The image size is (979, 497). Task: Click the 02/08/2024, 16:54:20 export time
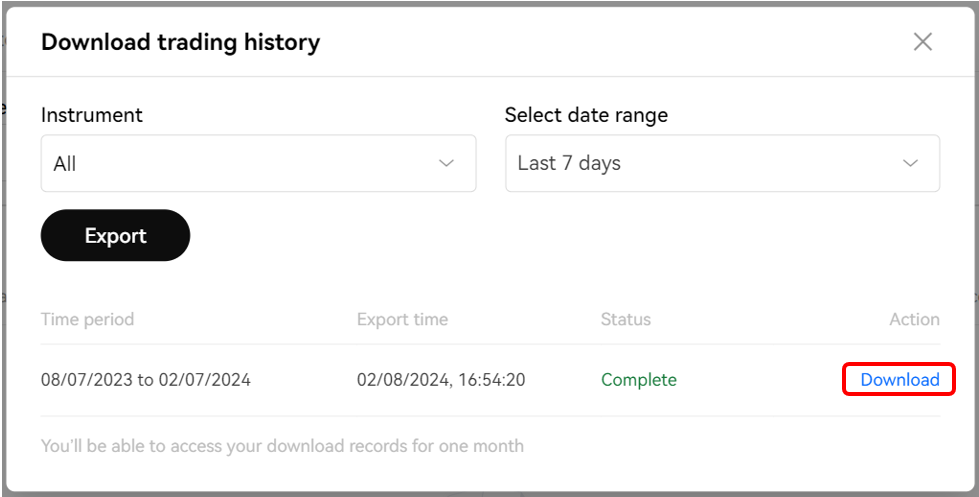440,380
